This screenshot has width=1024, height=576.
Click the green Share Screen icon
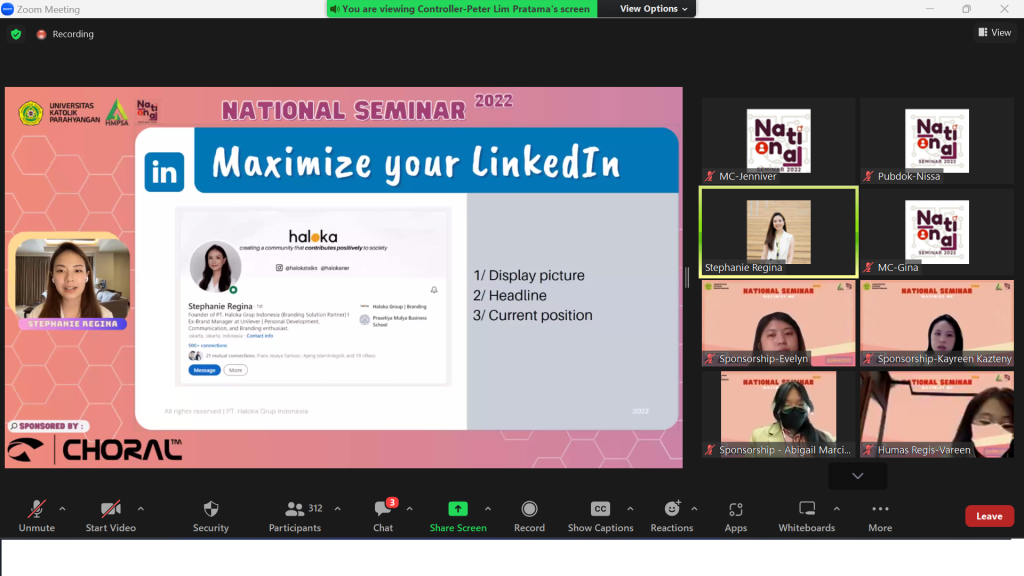click(458, 509)
